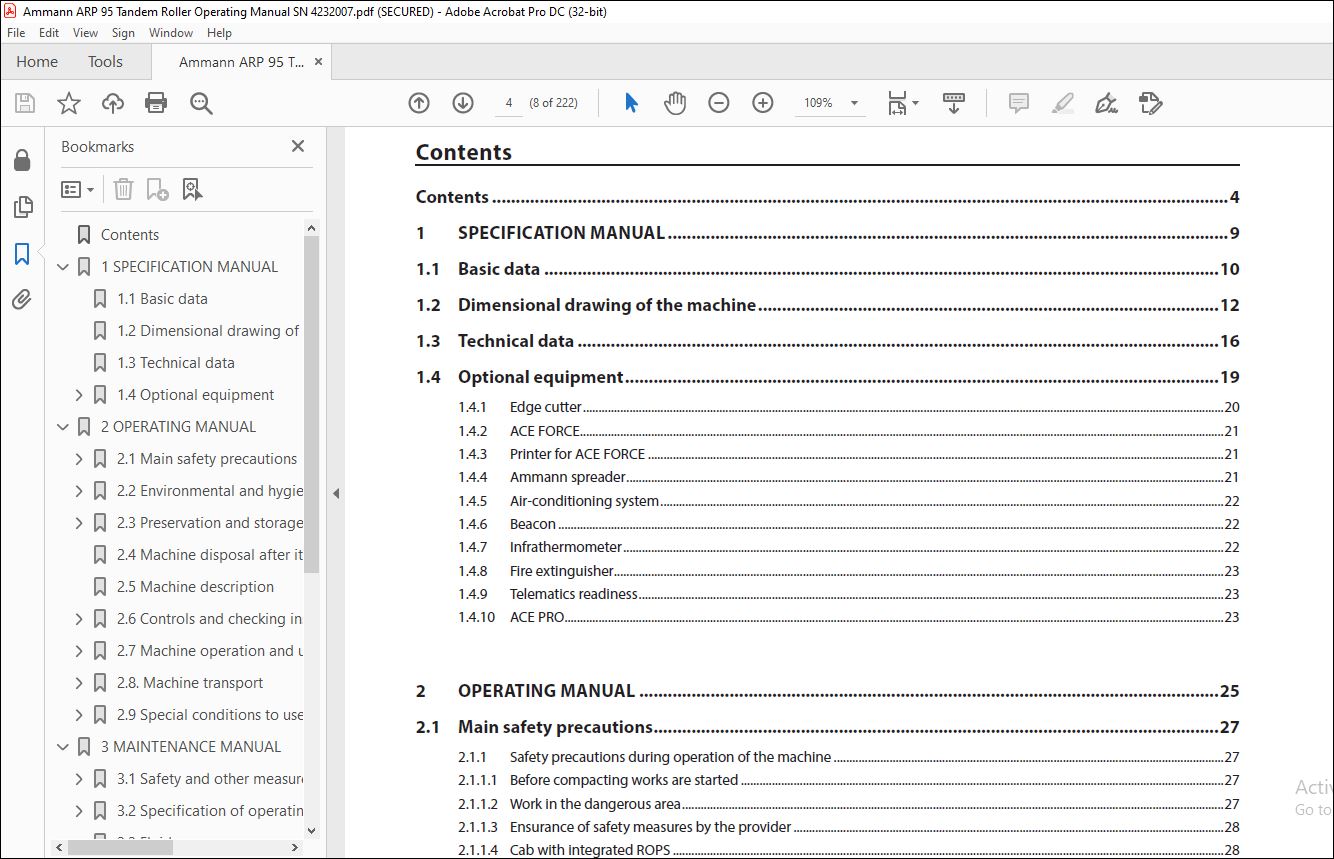Expand 3.1 Safety and other measures bookmark
The height and width of the screenshot is (859, 1334).
coord(79,779)
